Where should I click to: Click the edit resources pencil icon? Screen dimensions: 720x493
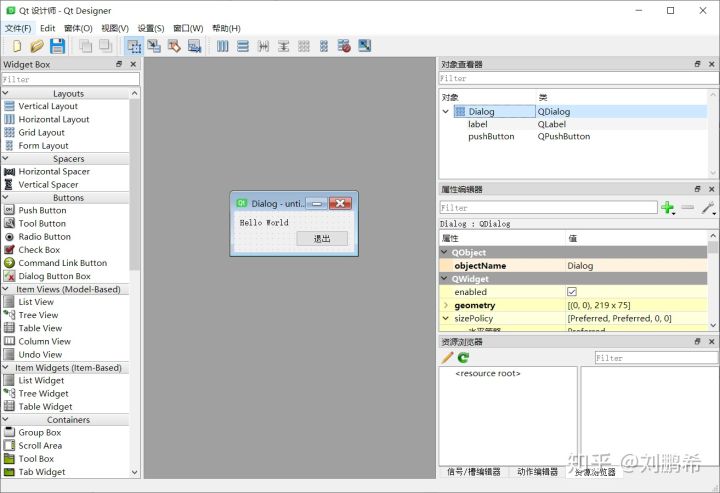(447, 358)
